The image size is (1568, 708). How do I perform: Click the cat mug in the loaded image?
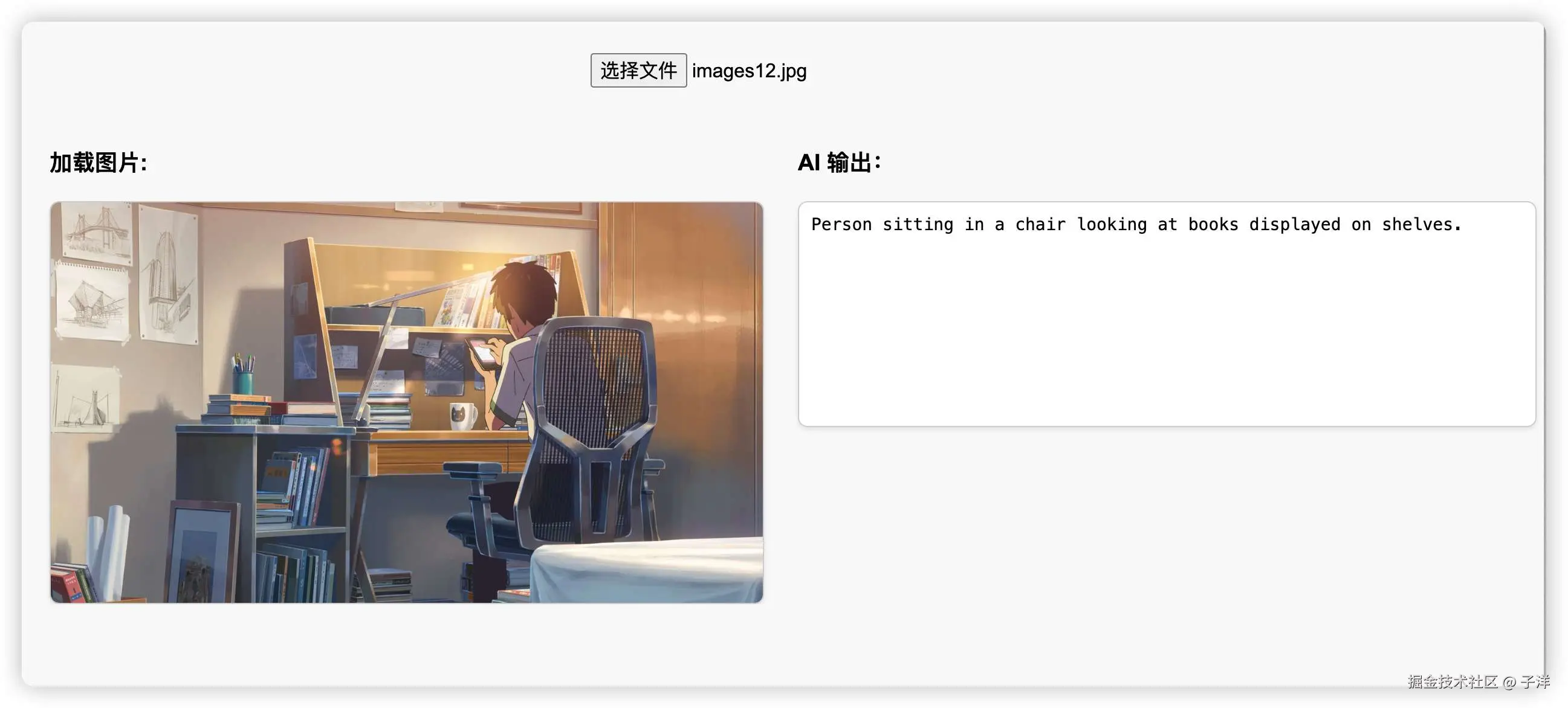pos(463,416)
